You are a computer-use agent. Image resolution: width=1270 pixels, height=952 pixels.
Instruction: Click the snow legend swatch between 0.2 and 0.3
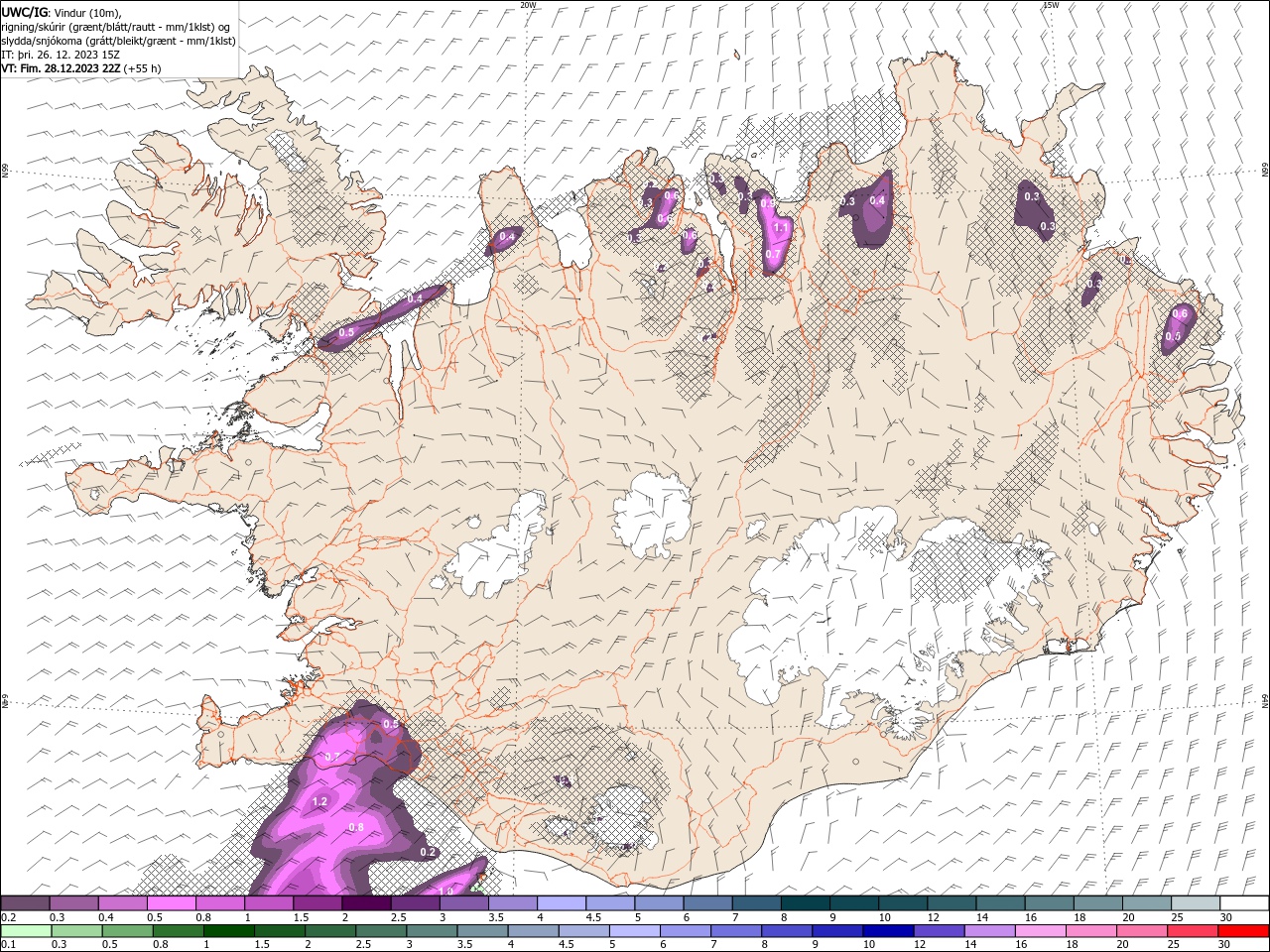click(x=25, y=902)
